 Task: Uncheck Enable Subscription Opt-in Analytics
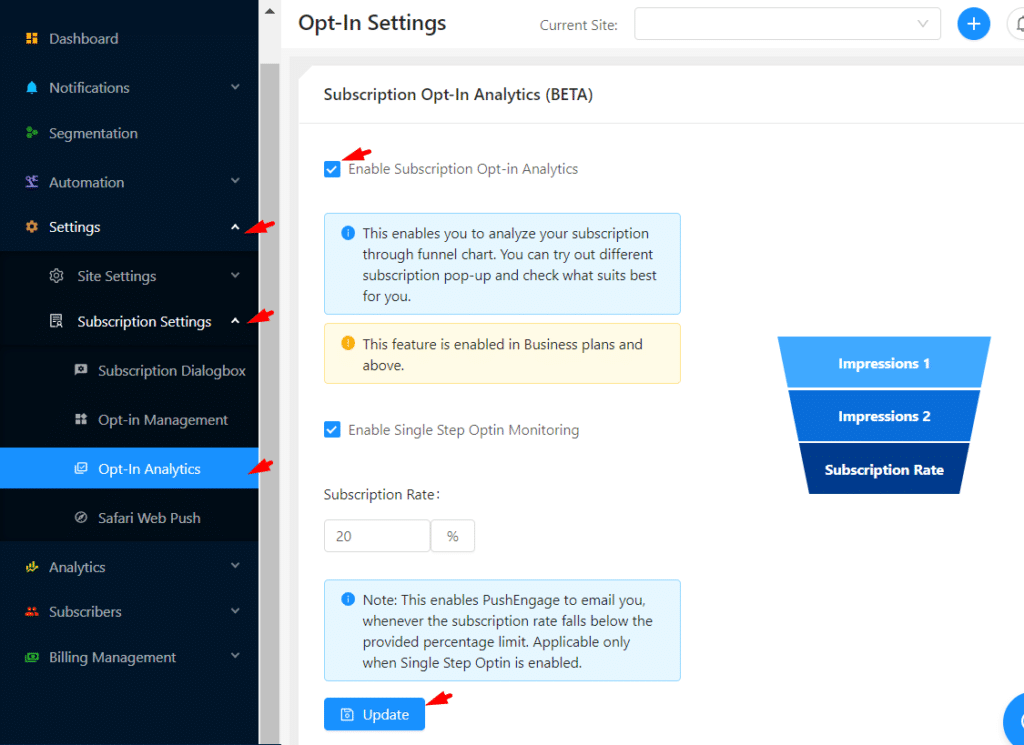[x=332, y=169]
